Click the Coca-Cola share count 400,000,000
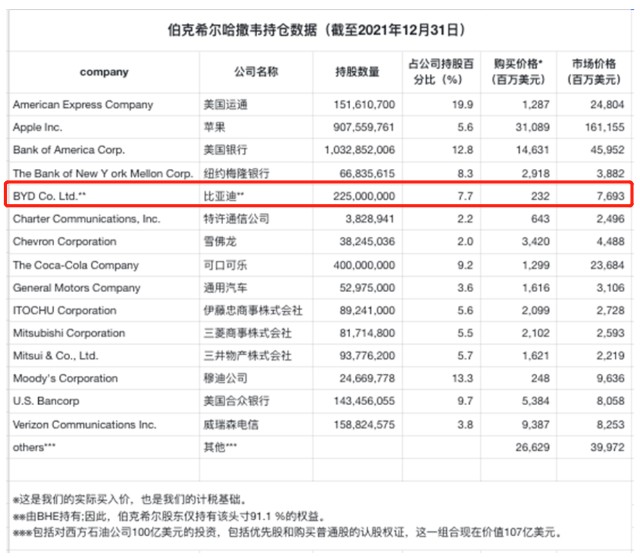The height and width of the screenshot is (558, 640). [x=364, y=265]
